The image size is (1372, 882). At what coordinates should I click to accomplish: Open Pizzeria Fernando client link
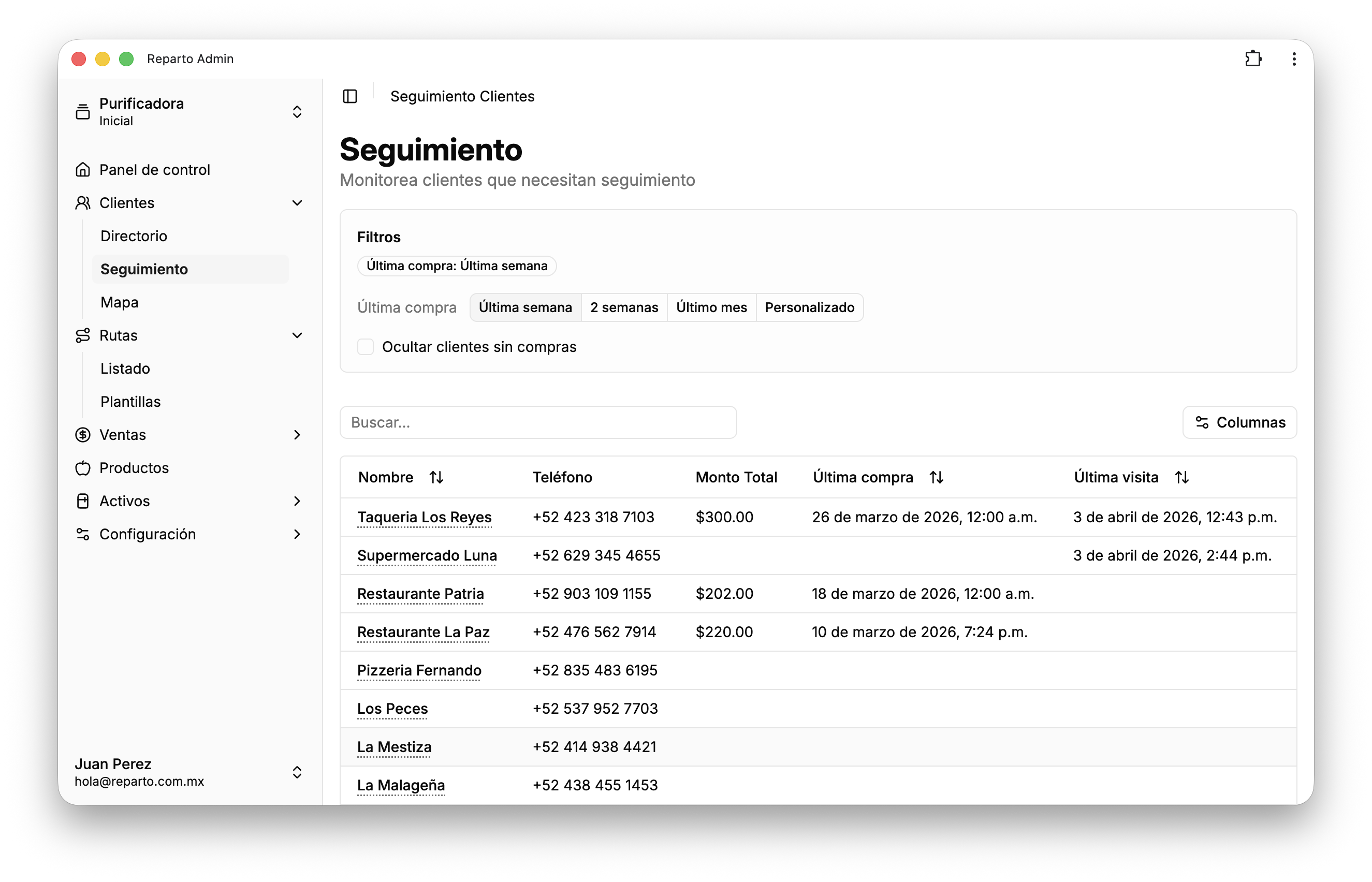click(419, 671)
